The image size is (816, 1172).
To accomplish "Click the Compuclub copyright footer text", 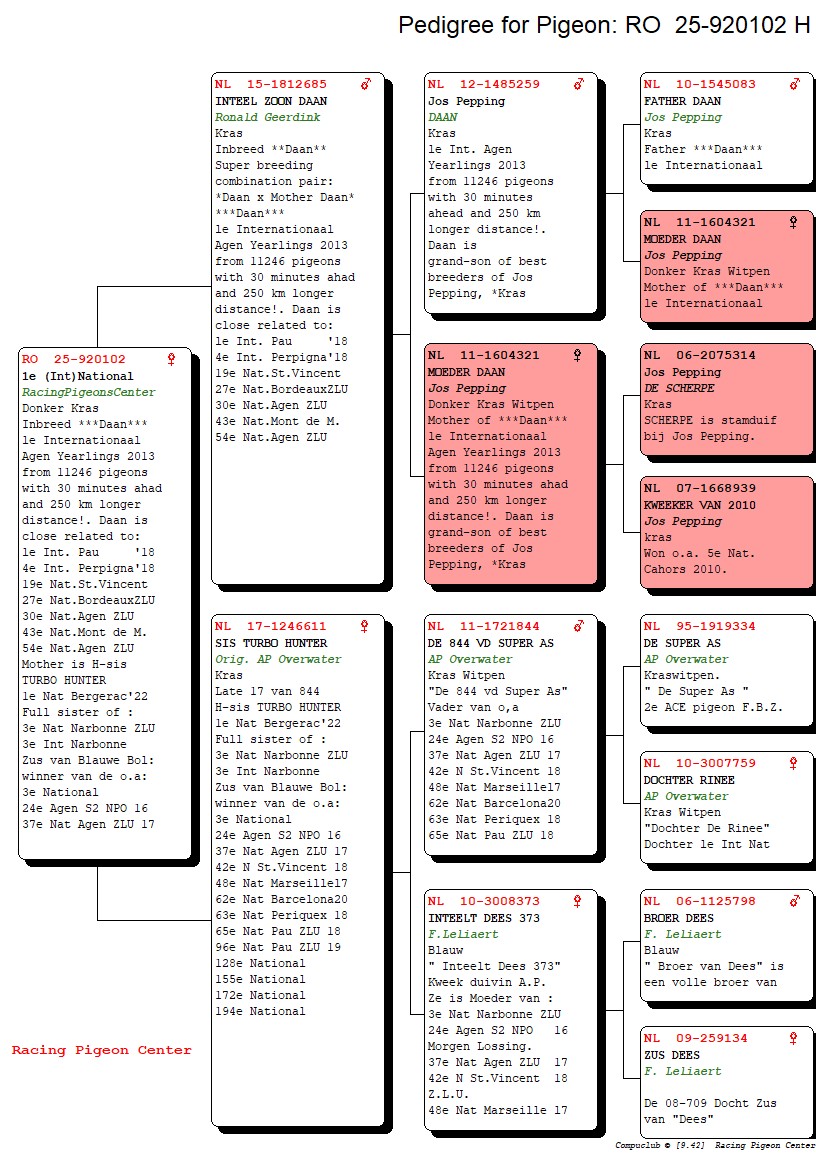I will pos(714,1145).
